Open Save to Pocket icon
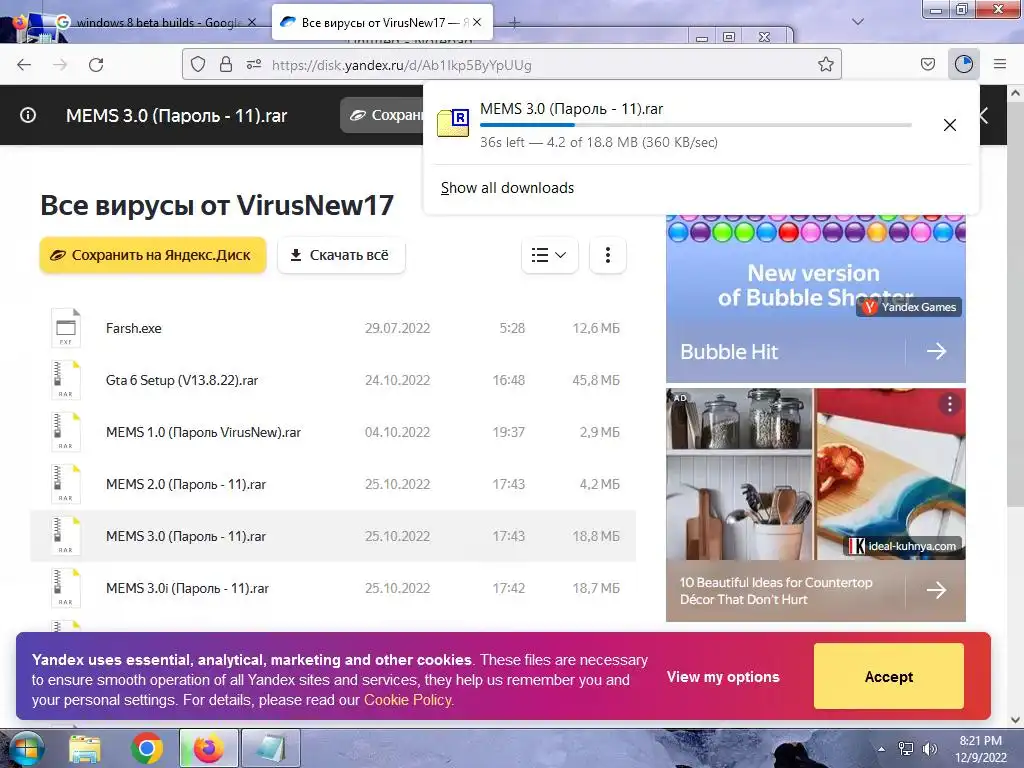Screen dimensions: 1024x768 point(927,64)
